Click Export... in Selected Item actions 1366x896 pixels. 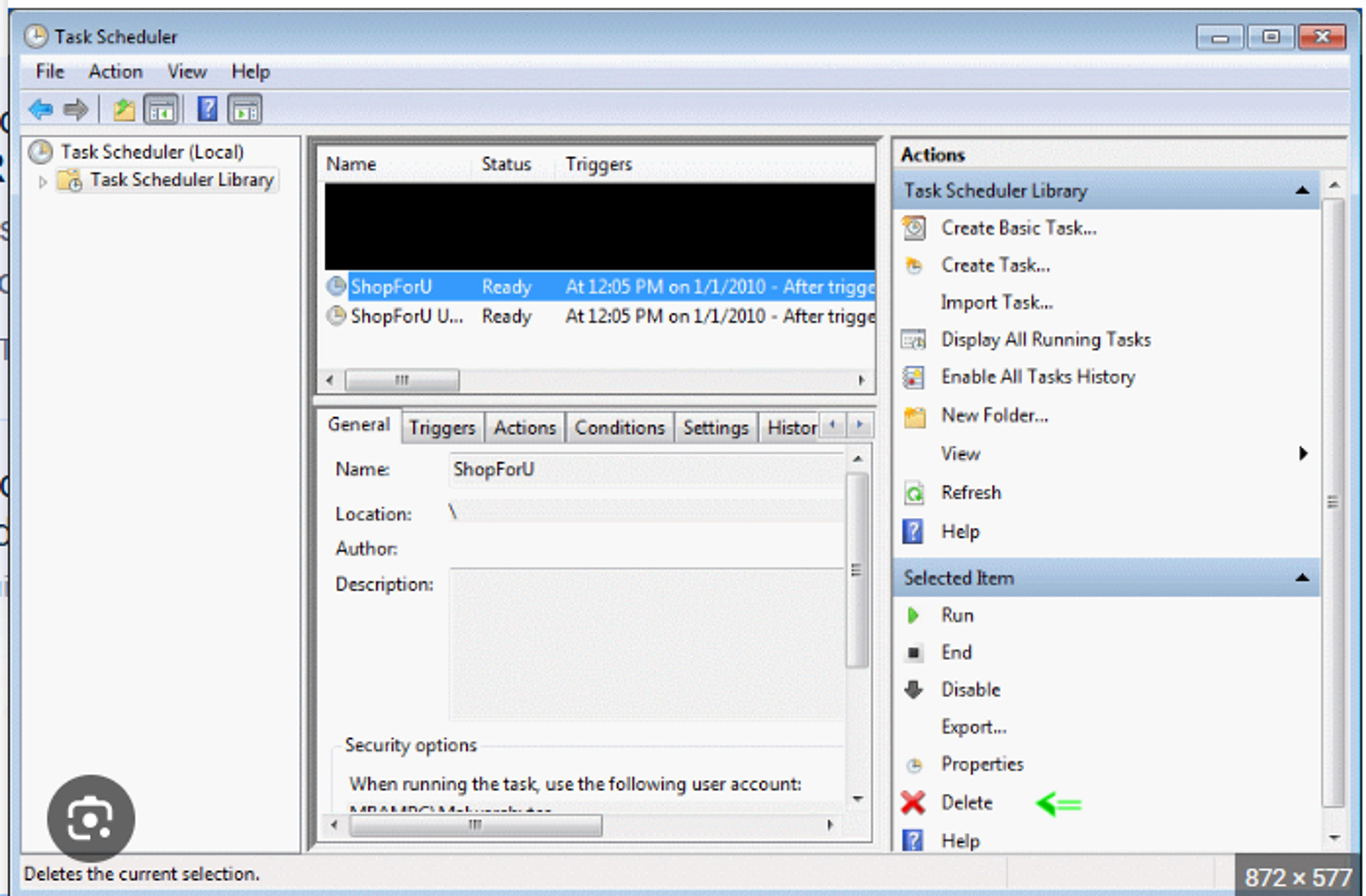point(973,727)
